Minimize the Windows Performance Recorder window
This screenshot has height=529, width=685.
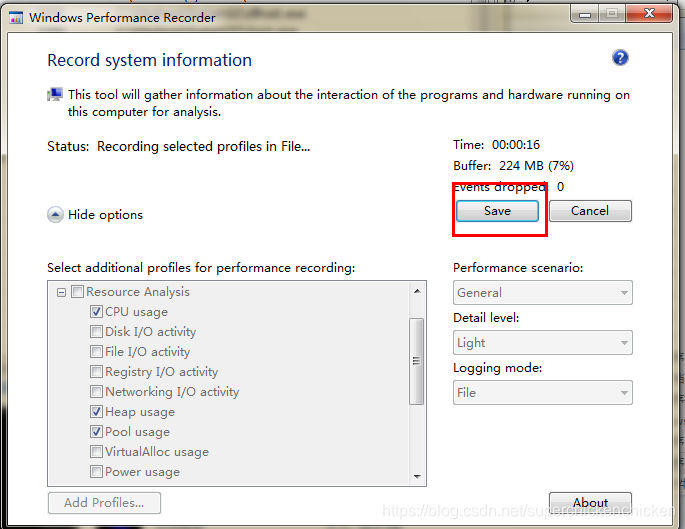(585, 15)
